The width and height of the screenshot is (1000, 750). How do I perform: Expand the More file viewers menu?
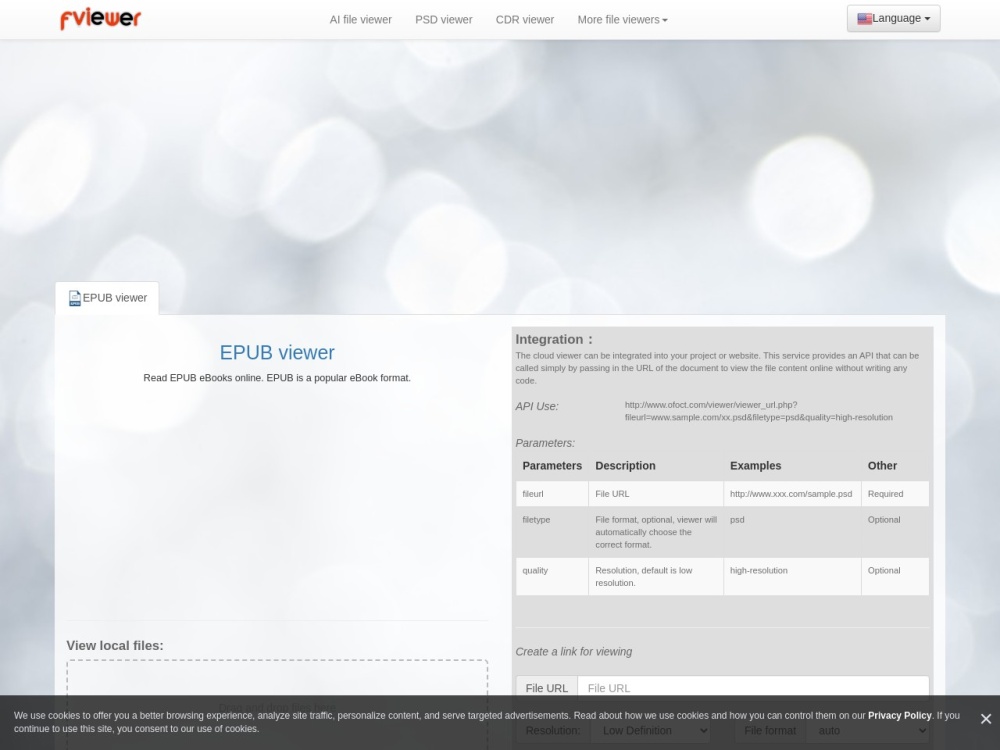pyautogui.click(x=622, y=20)
